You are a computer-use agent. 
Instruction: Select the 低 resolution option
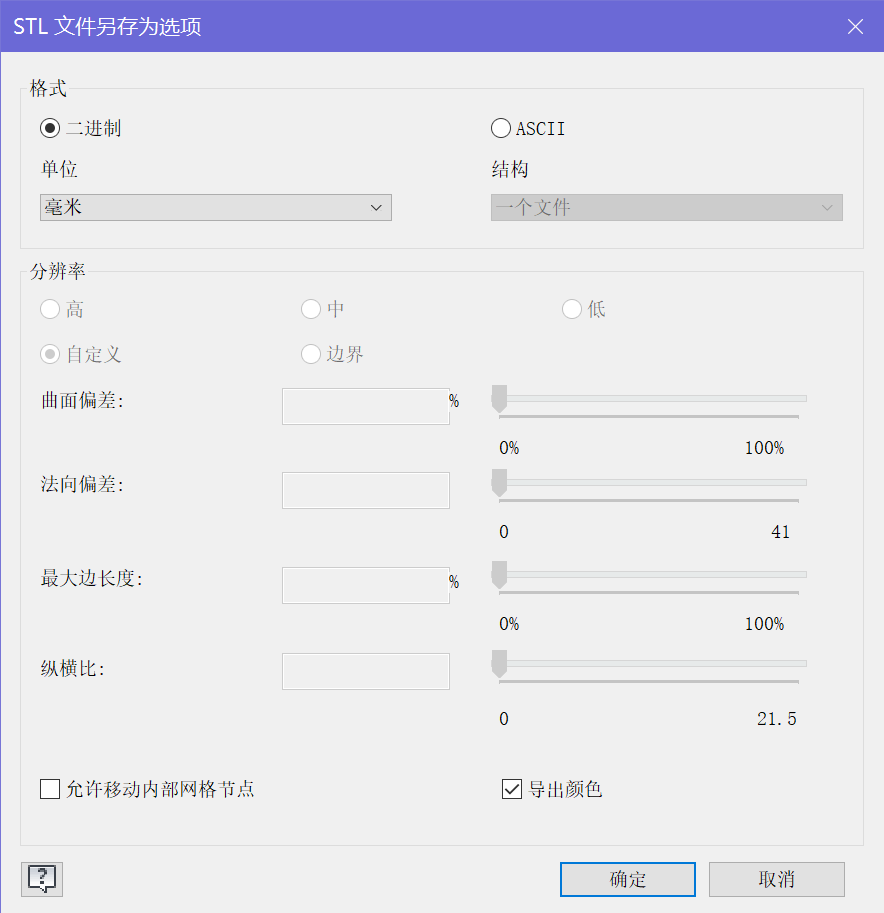(571, 309)
